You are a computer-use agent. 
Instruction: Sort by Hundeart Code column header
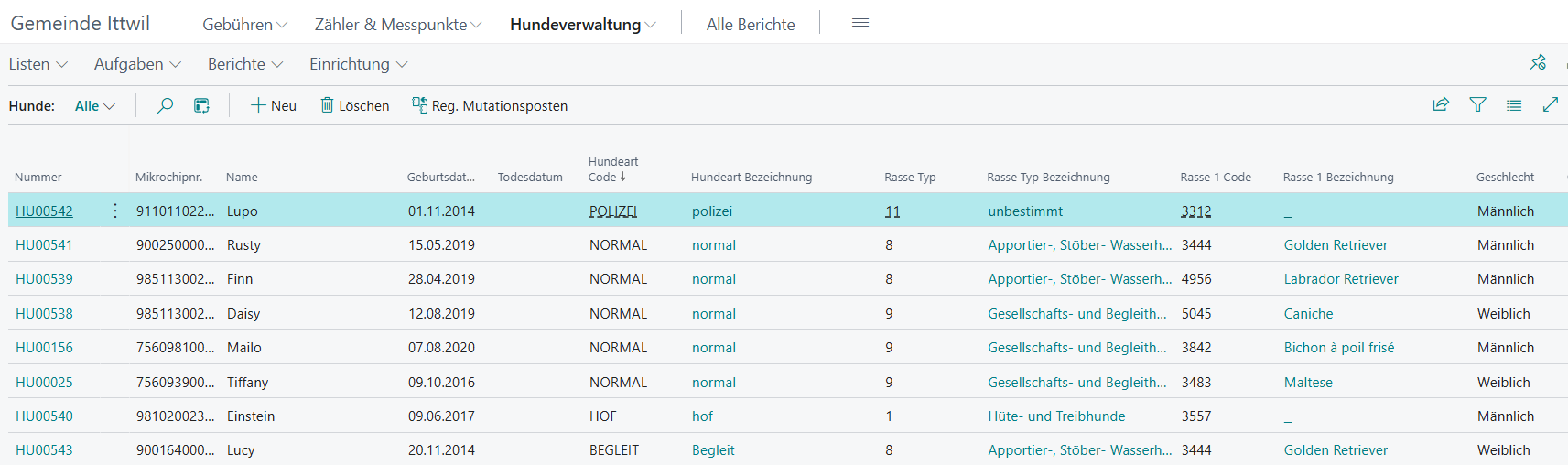tap(613, 169)
